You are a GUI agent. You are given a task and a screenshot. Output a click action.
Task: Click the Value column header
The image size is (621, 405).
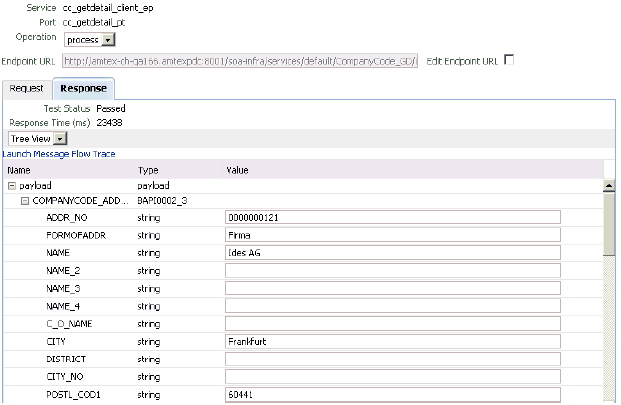[x=237, y=170]
